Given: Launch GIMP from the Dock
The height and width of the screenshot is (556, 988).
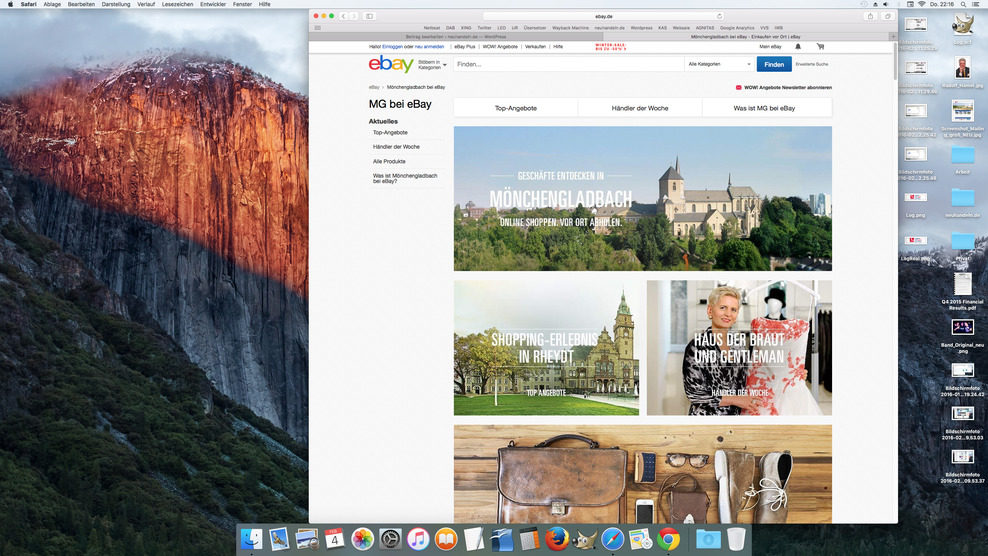Looking at the screenshot, I should pos(585,540).
